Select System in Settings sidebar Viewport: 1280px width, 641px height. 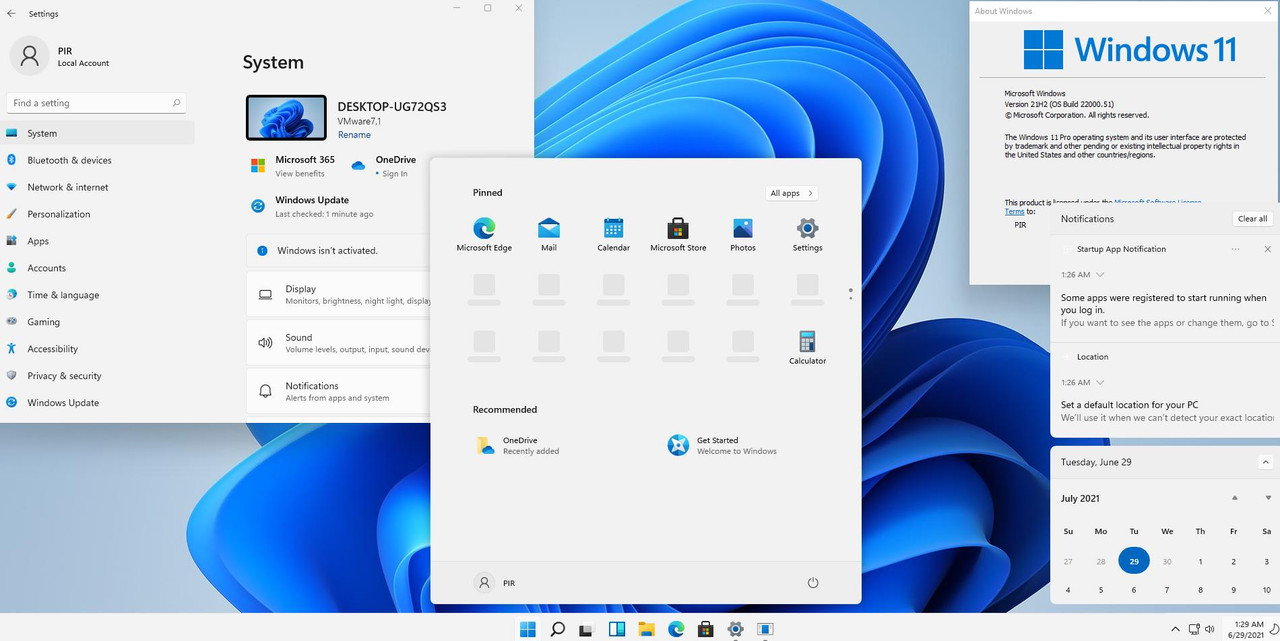click(98, 133)
